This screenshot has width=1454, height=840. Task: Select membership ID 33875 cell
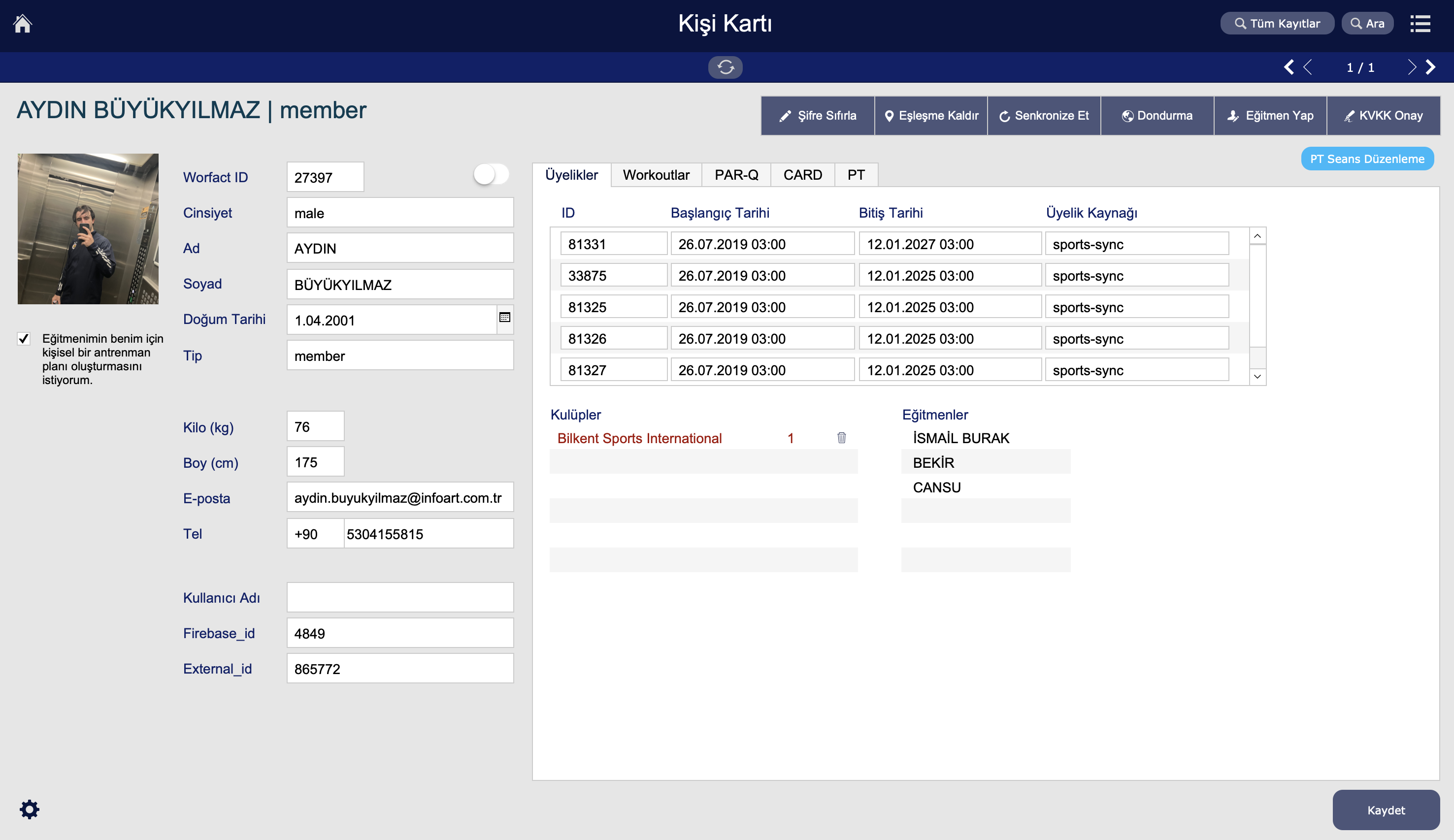click(x=614, y=275)
